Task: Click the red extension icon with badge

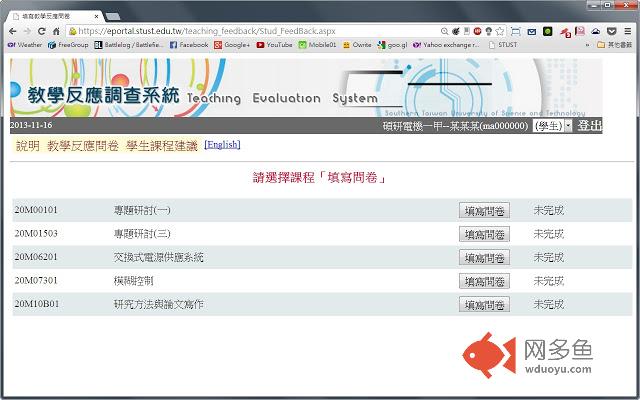Action: [565, 32]
